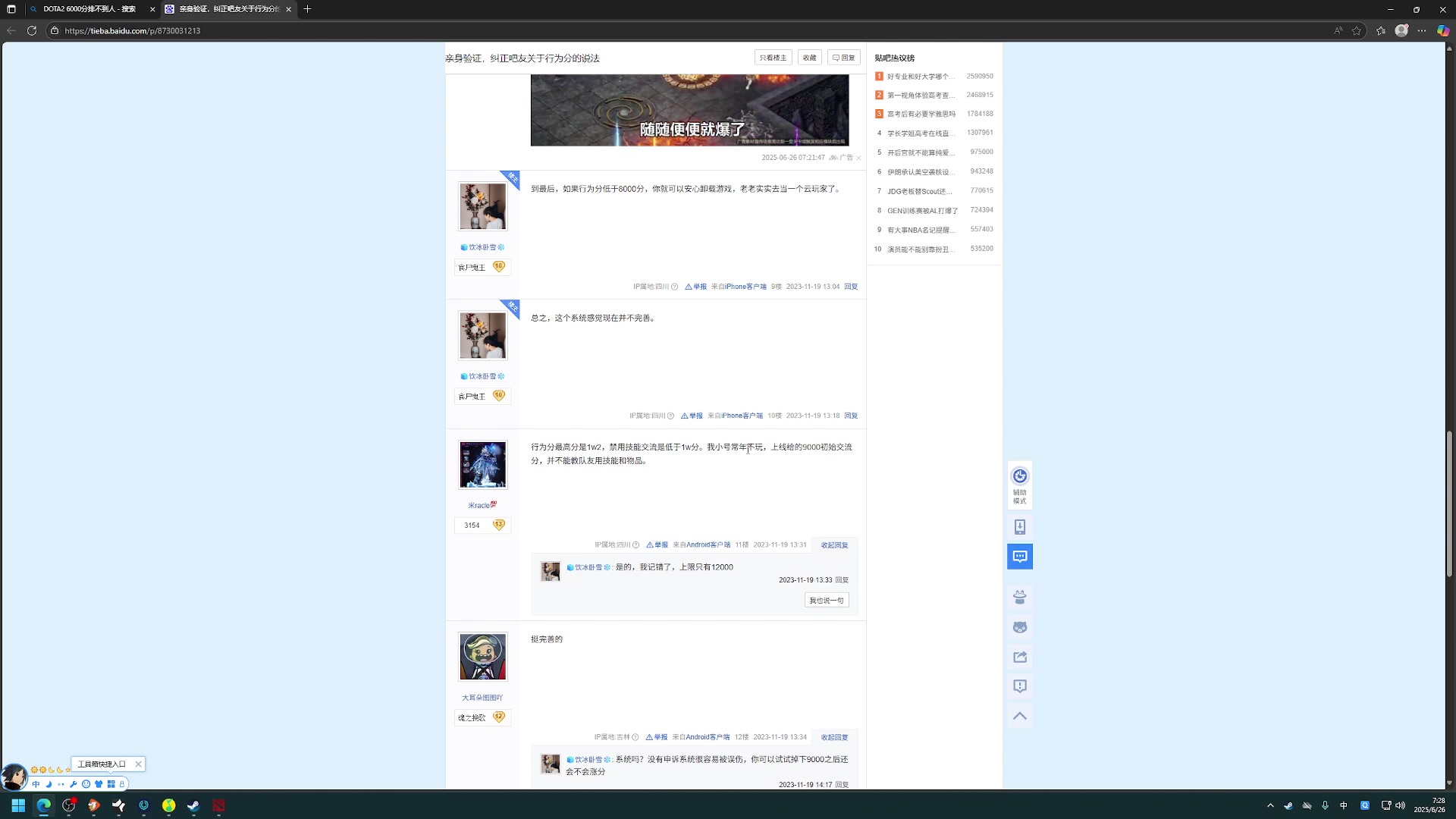
Task: Open username 大耳朵图图吖 profile link
Action: coord(482,698)
